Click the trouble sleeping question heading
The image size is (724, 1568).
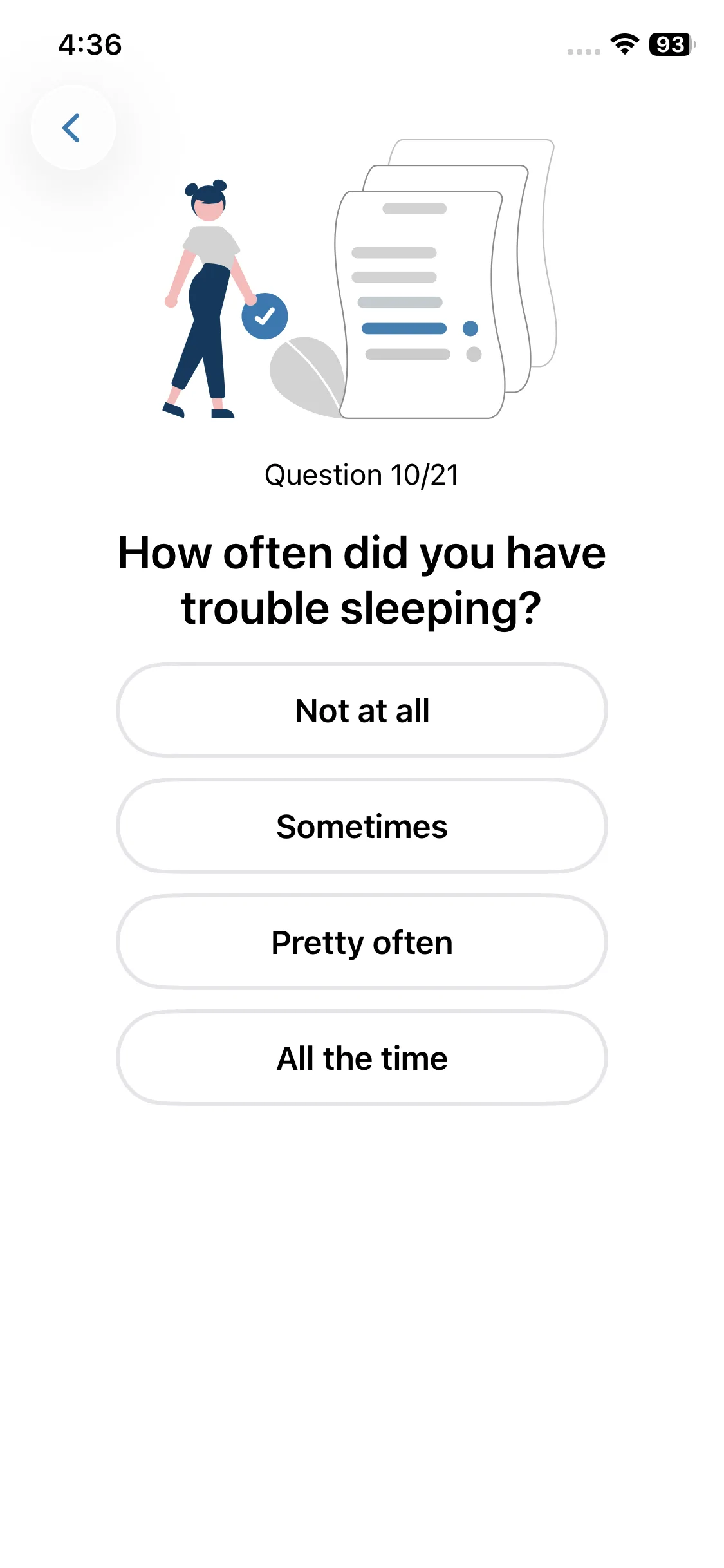(x=362, y=581)
